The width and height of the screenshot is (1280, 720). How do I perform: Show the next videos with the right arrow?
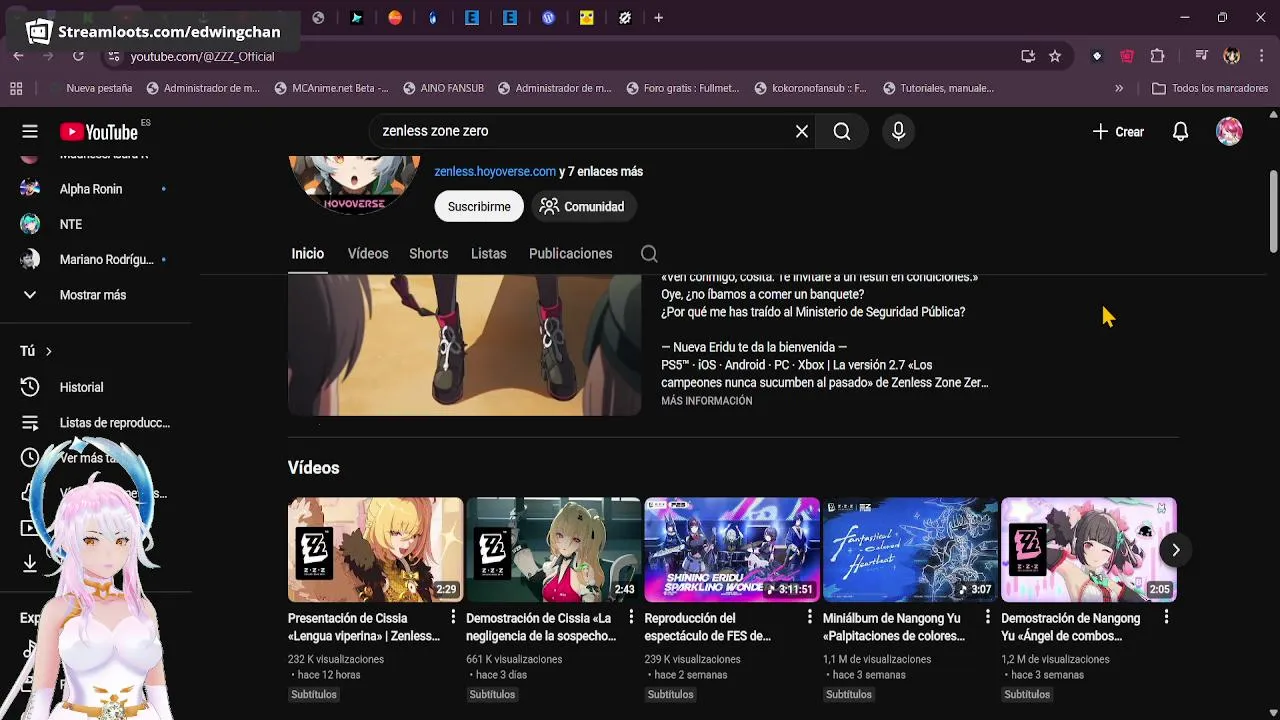tap(1176, 550)
